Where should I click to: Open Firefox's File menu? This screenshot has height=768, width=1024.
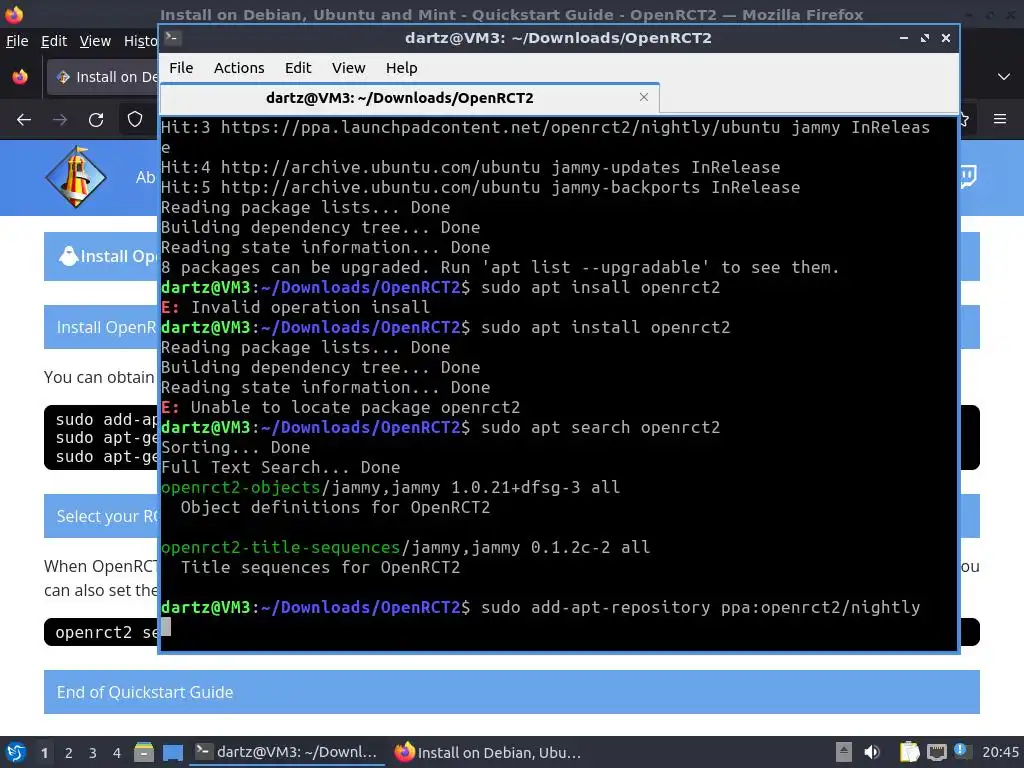17,41
